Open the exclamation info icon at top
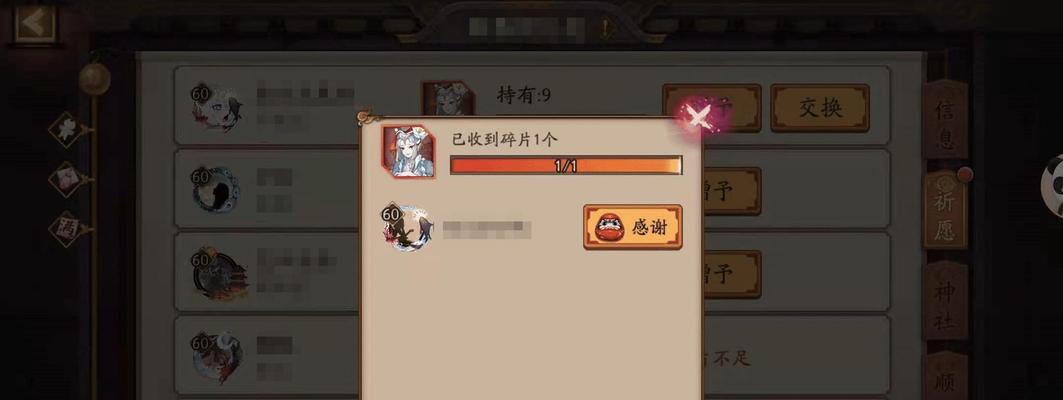 [605, 28]
